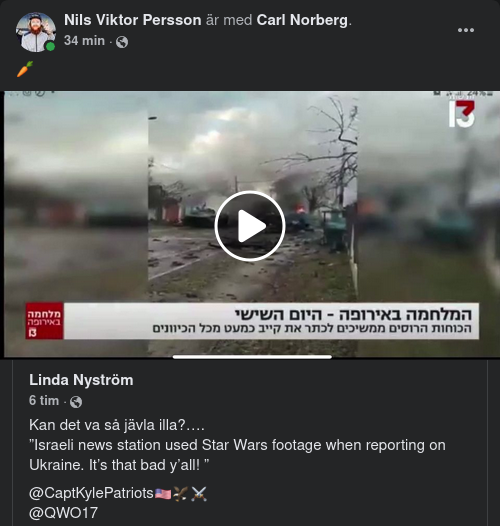Click the @QWO17 mention text
500x526 pixels.
63,513
